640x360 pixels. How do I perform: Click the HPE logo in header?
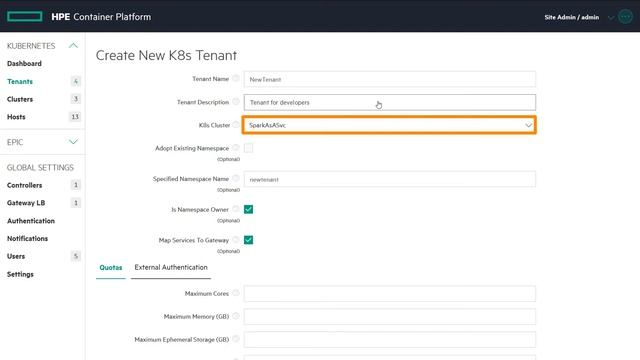(x=24, y=16)
